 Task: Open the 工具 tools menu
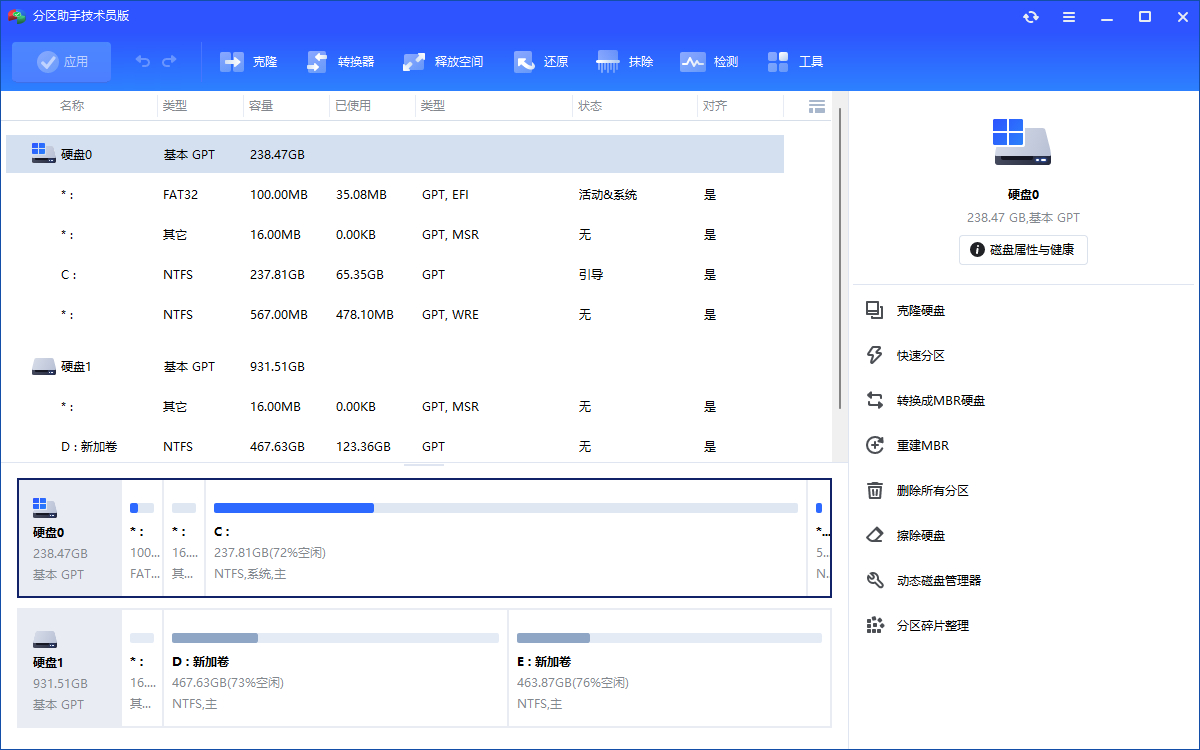click(796, 62)
